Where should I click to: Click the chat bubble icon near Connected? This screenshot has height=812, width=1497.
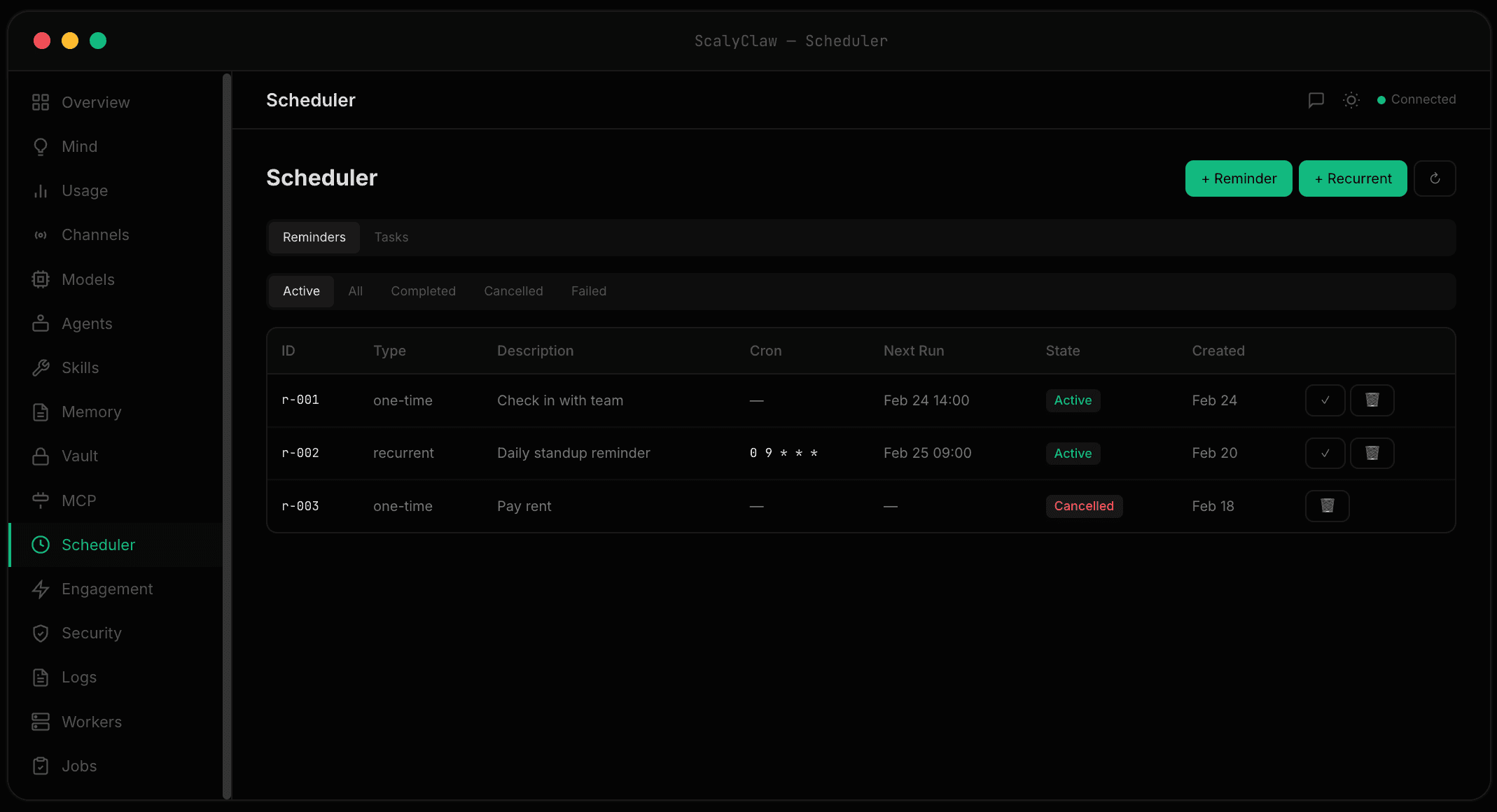(x=1316, y=100)
